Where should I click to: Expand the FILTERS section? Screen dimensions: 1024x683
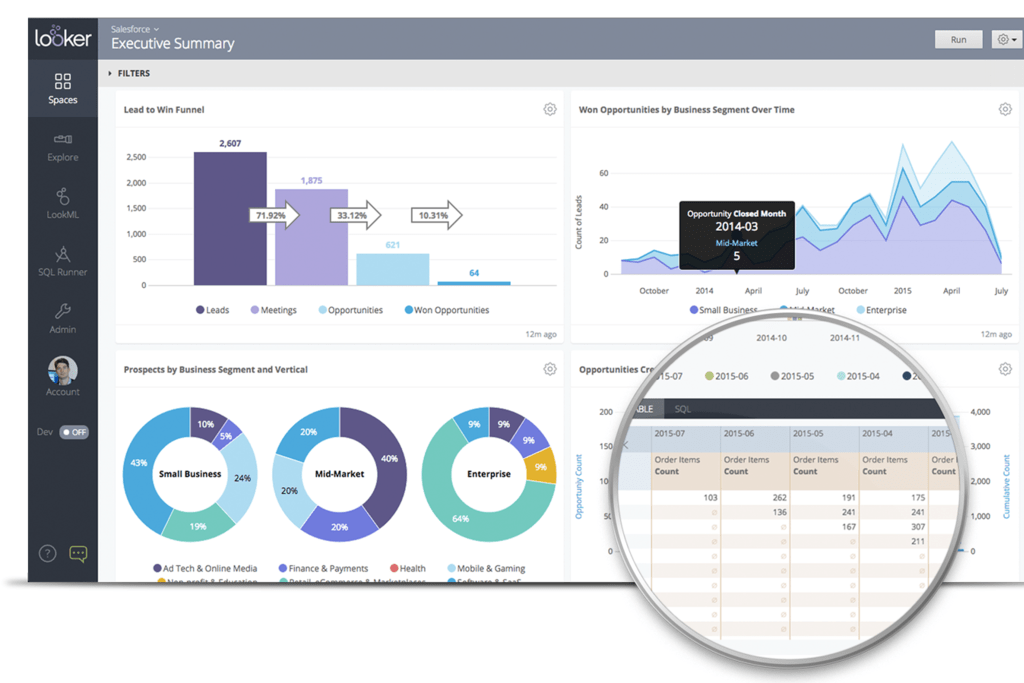(x=129, y=73)
